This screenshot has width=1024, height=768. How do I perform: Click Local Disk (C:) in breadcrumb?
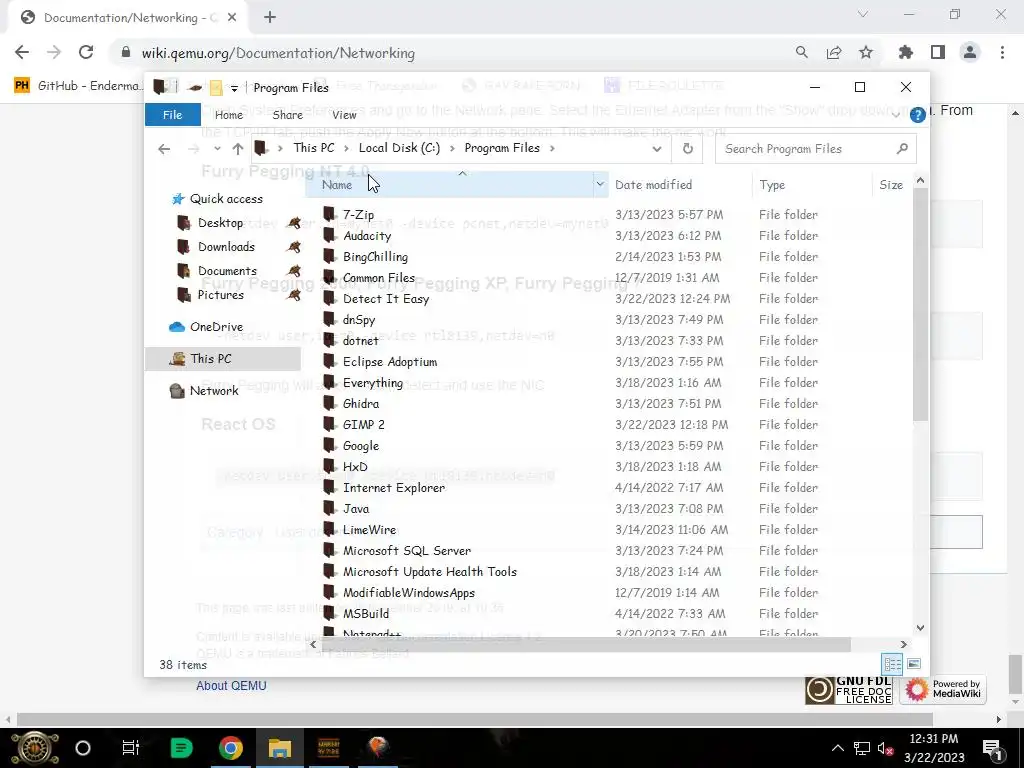point(399,148)
